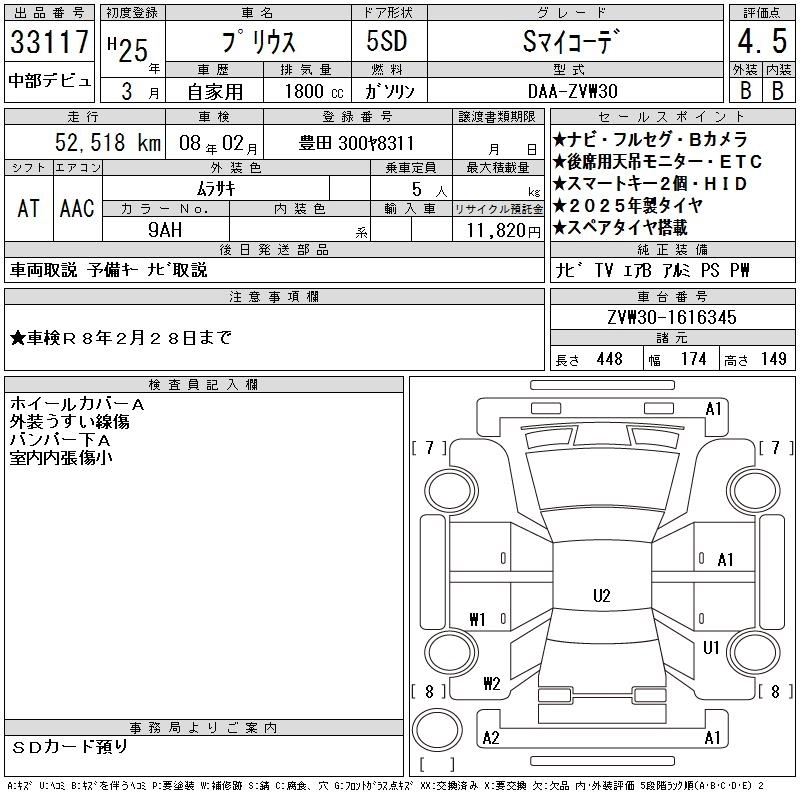800x800 pixels.
Task: Click the U2 dent mark on the roof
Action: point(601,596)
